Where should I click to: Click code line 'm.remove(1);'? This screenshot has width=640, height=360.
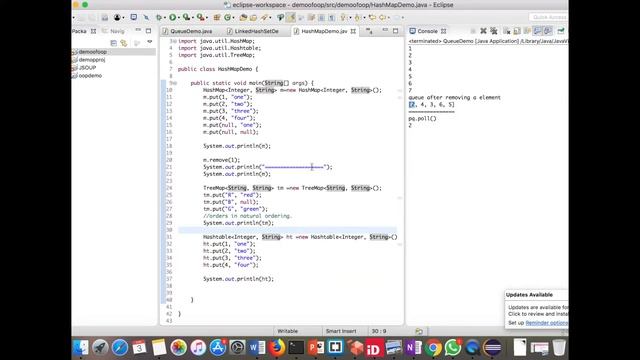222,160
